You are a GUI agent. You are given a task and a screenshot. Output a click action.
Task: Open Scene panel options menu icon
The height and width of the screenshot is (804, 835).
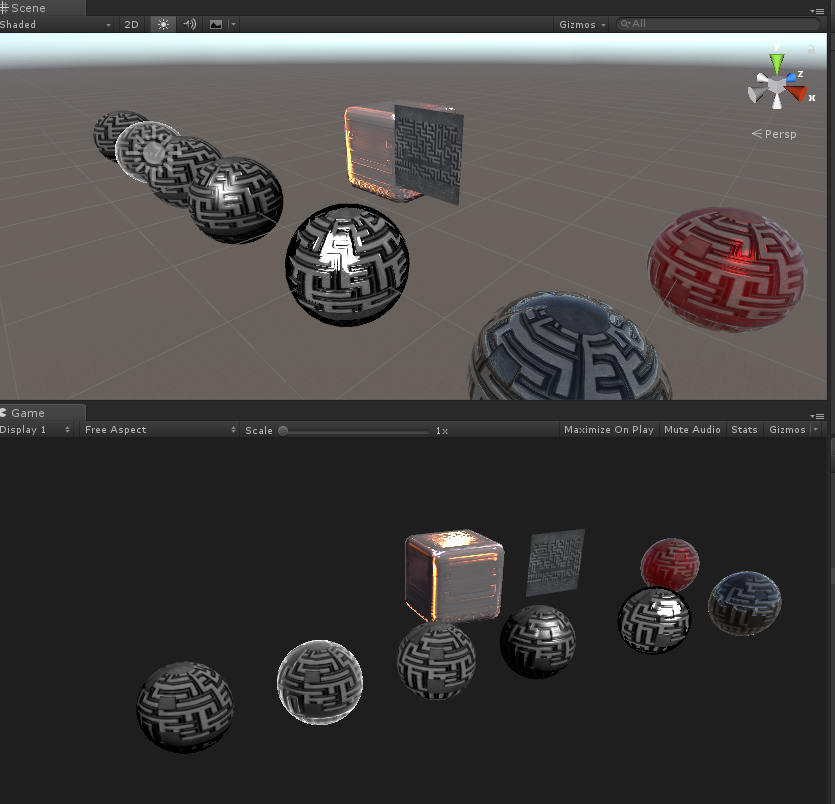coord(817,11)
